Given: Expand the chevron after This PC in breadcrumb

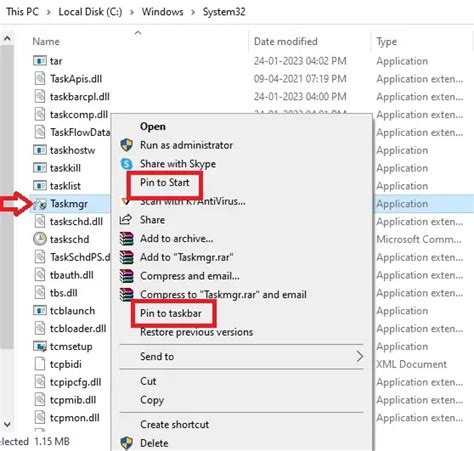Looking at the screenshot, I should tap(49, 12).
